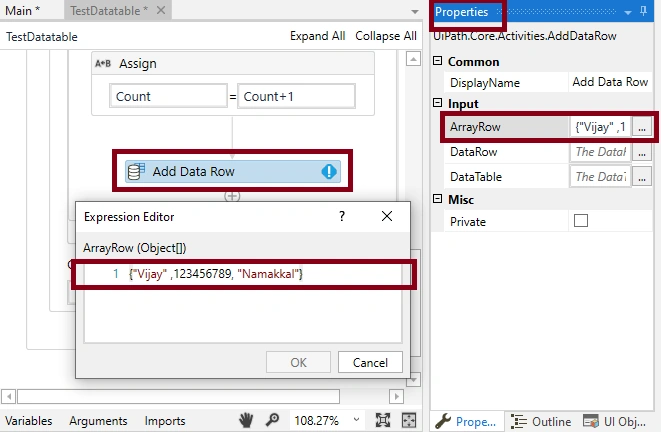Select the Properties tab at bottom

(467, 421)
